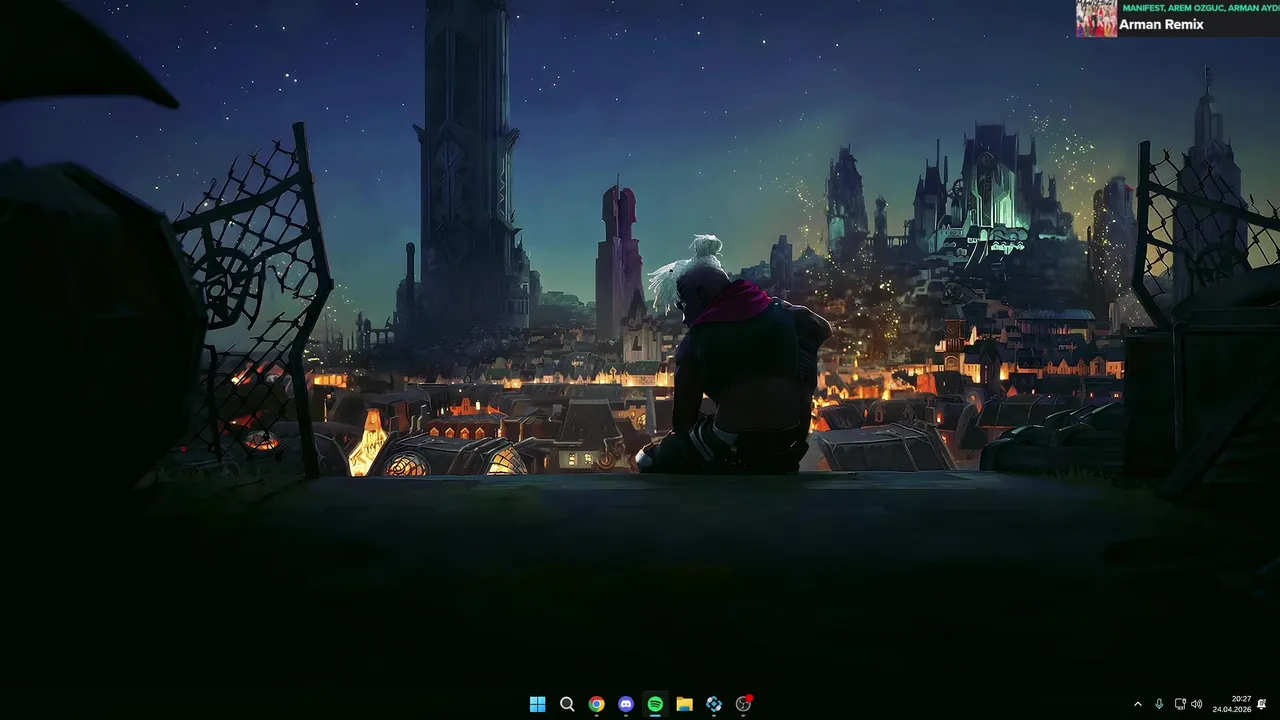
Task: Open clock and date 20:27 calendar
Action: point(1232,704)
